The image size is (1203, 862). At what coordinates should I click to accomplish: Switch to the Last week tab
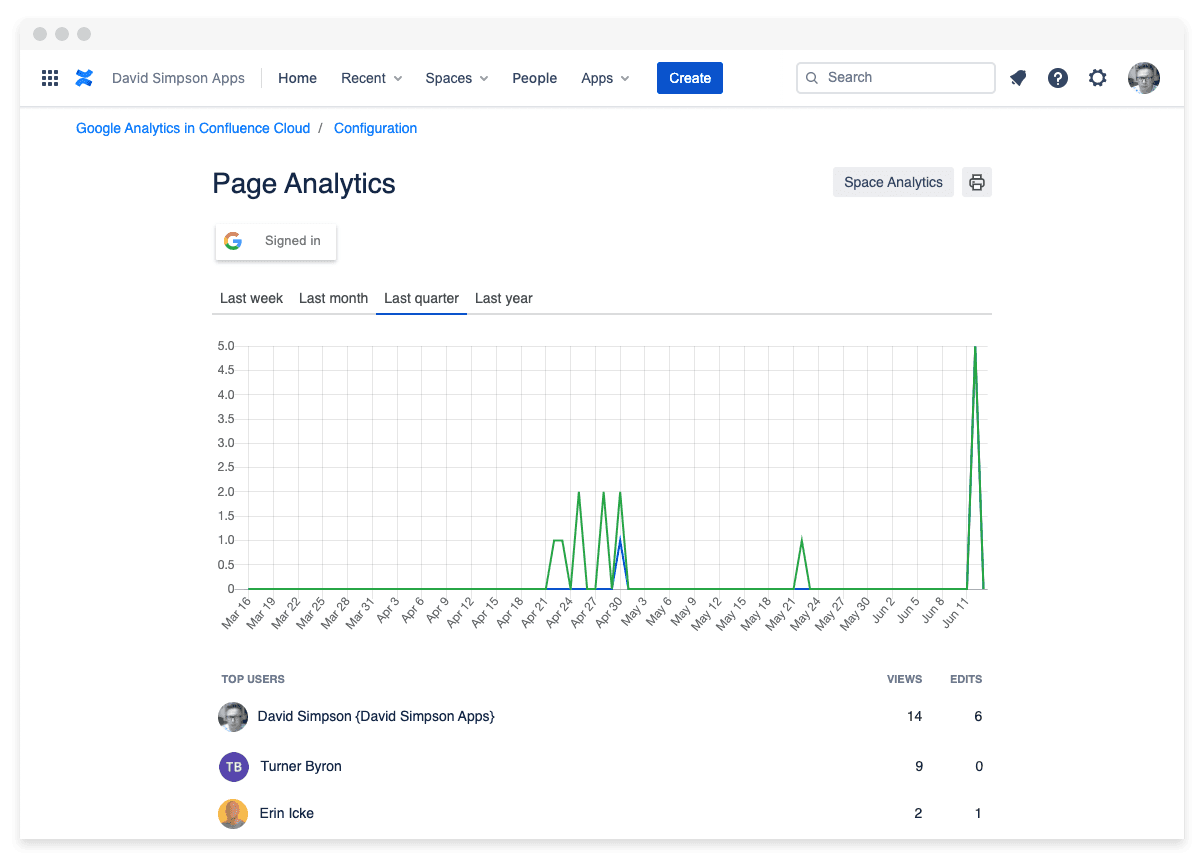point(251,298)
